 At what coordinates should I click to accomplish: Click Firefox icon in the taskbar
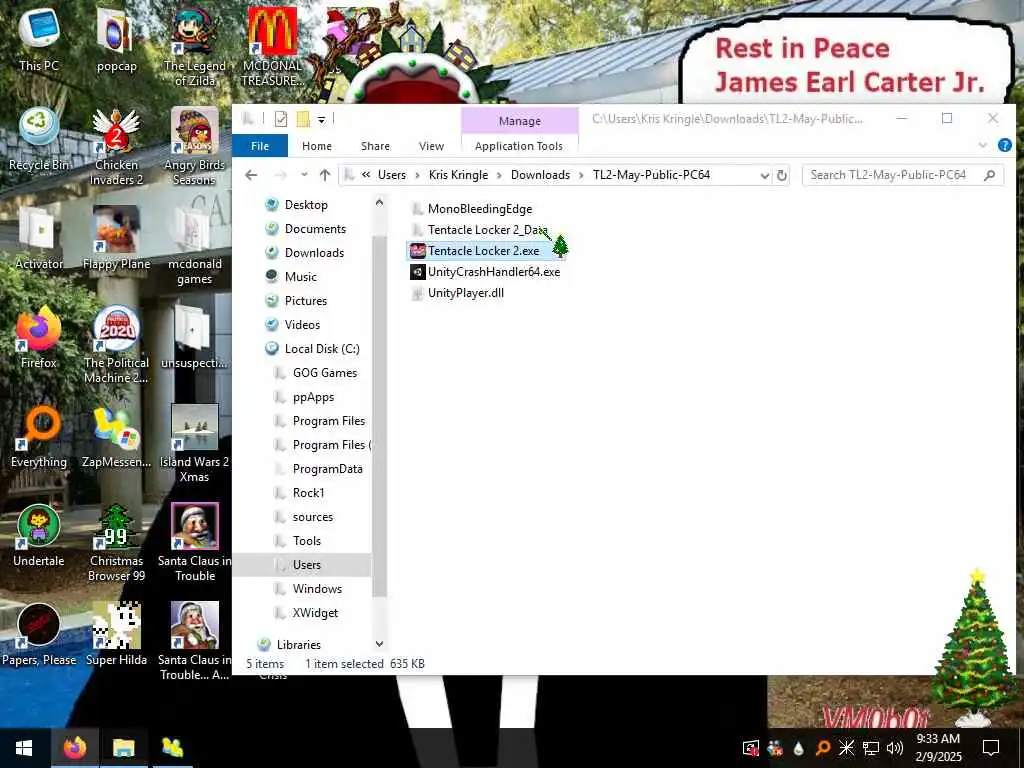(x=74, y=748)
